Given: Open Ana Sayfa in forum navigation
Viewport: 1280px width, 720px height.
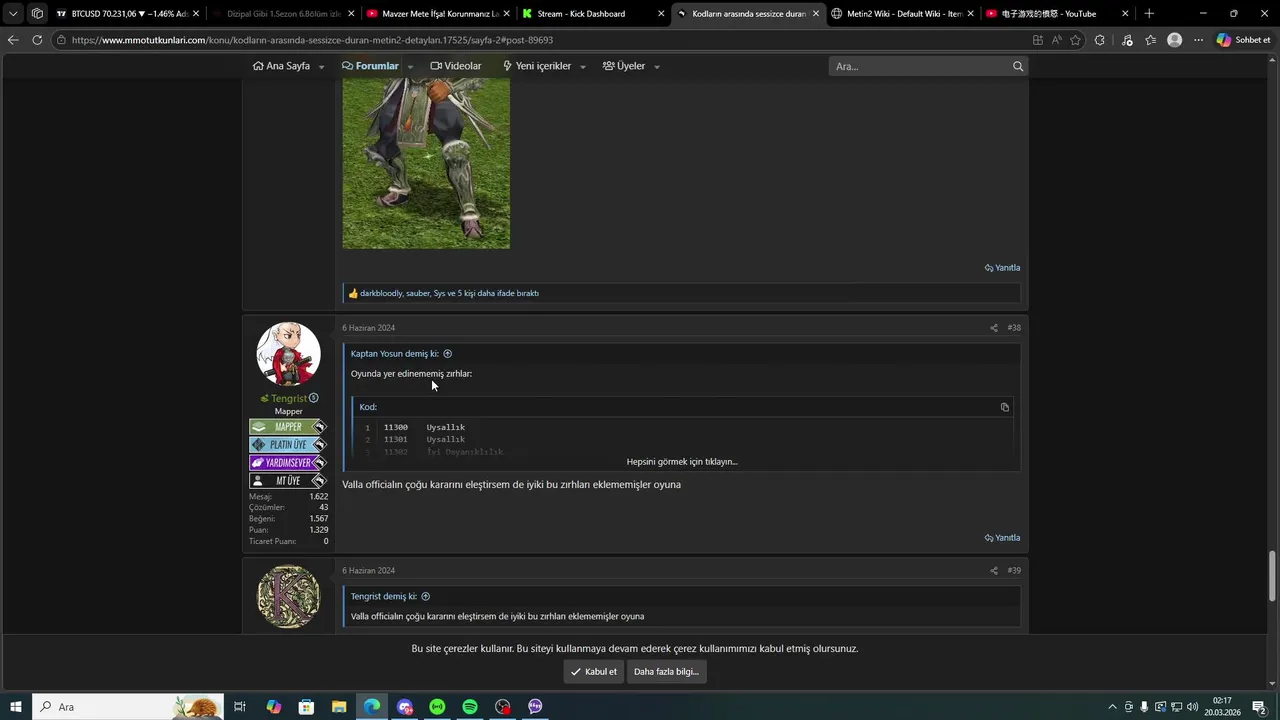Looking at the screenshot, I should [x=282, y=66].
